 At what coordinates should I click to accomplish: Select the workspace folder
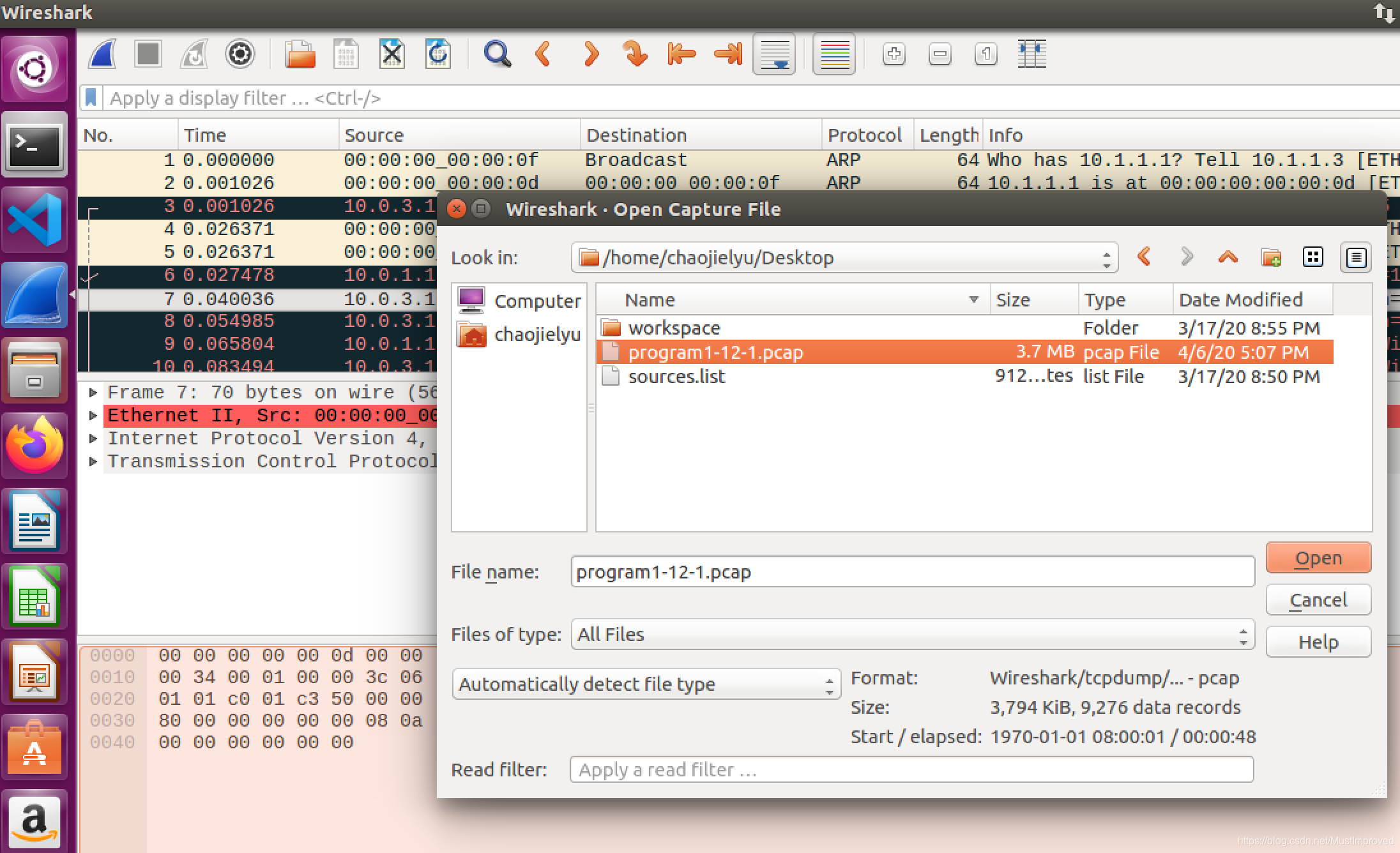pos(964,328)
